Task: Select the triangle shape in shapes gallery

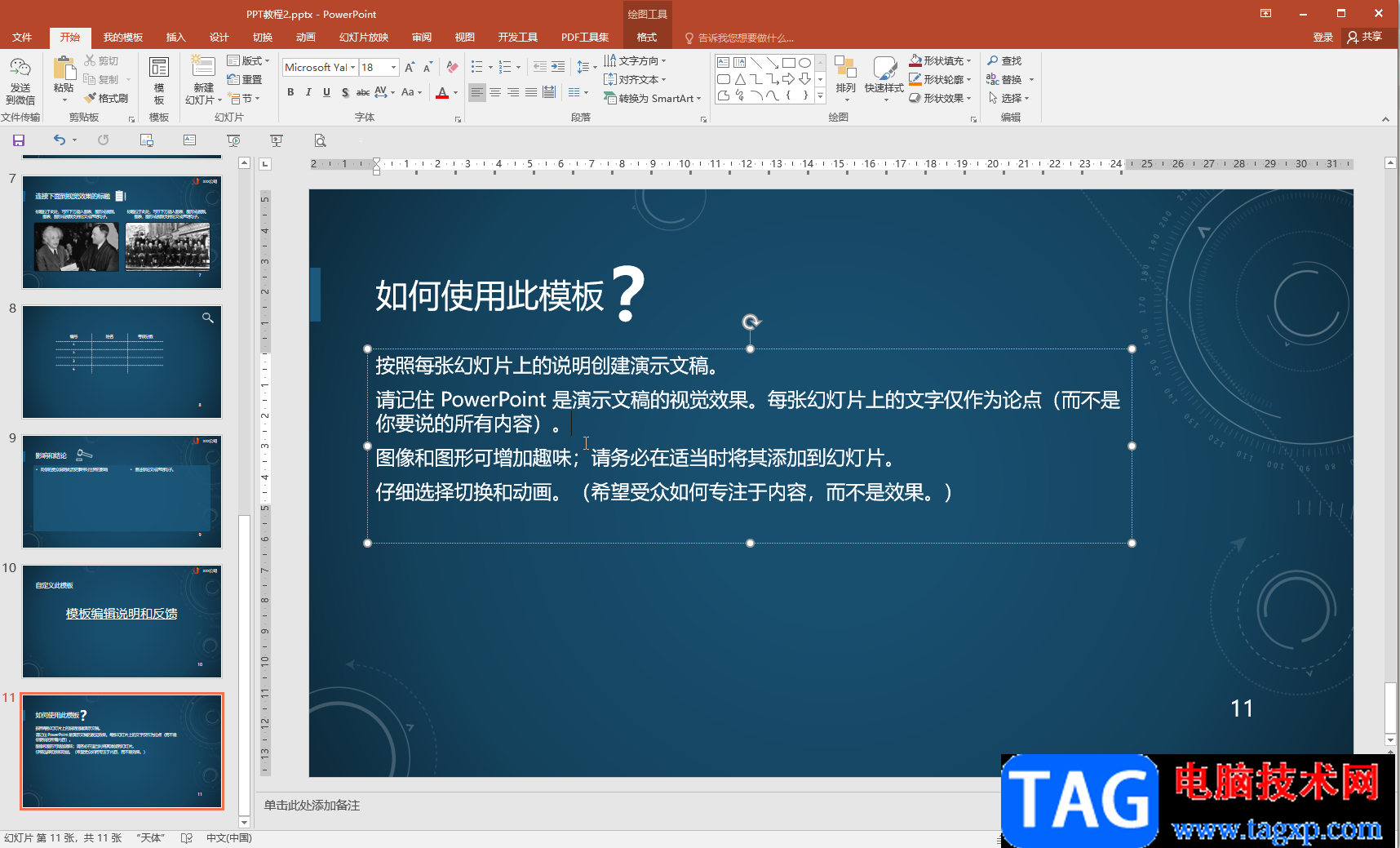Action: [x=739, y=79]
